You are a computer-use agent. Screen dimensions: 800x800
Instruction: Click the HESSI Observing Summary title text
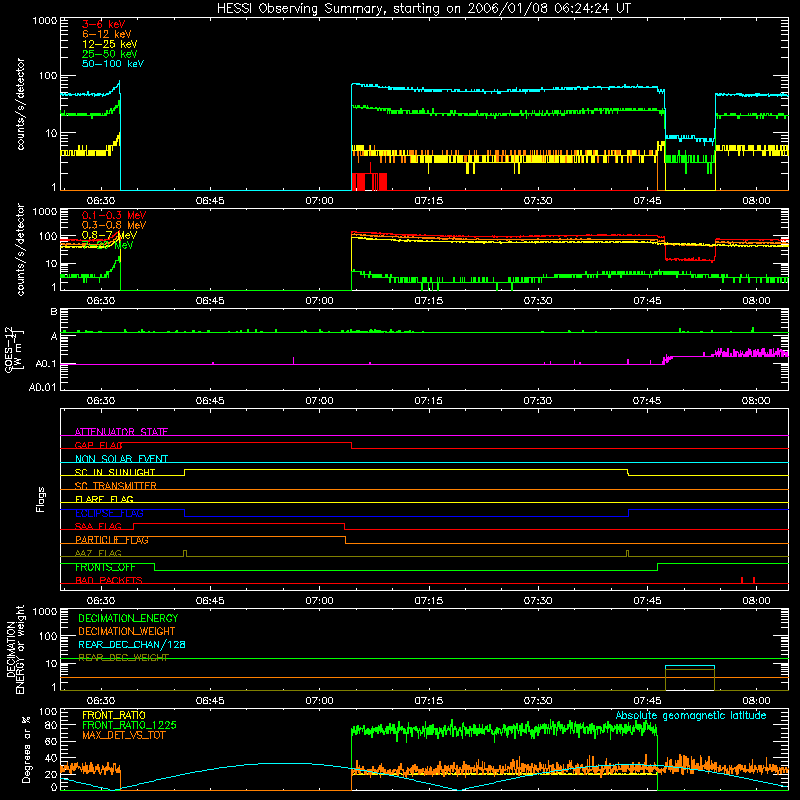point(423,9)
